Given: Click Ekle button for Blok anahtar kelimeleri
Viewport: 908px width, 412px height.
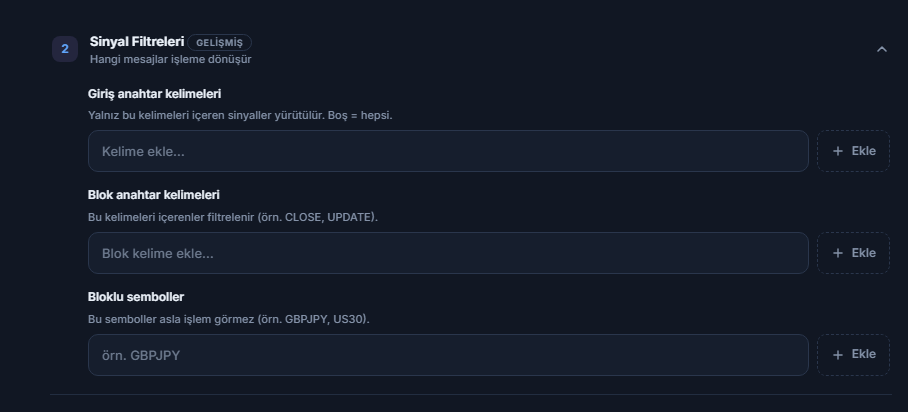Looking at the screenshot, I should [854, 253].
